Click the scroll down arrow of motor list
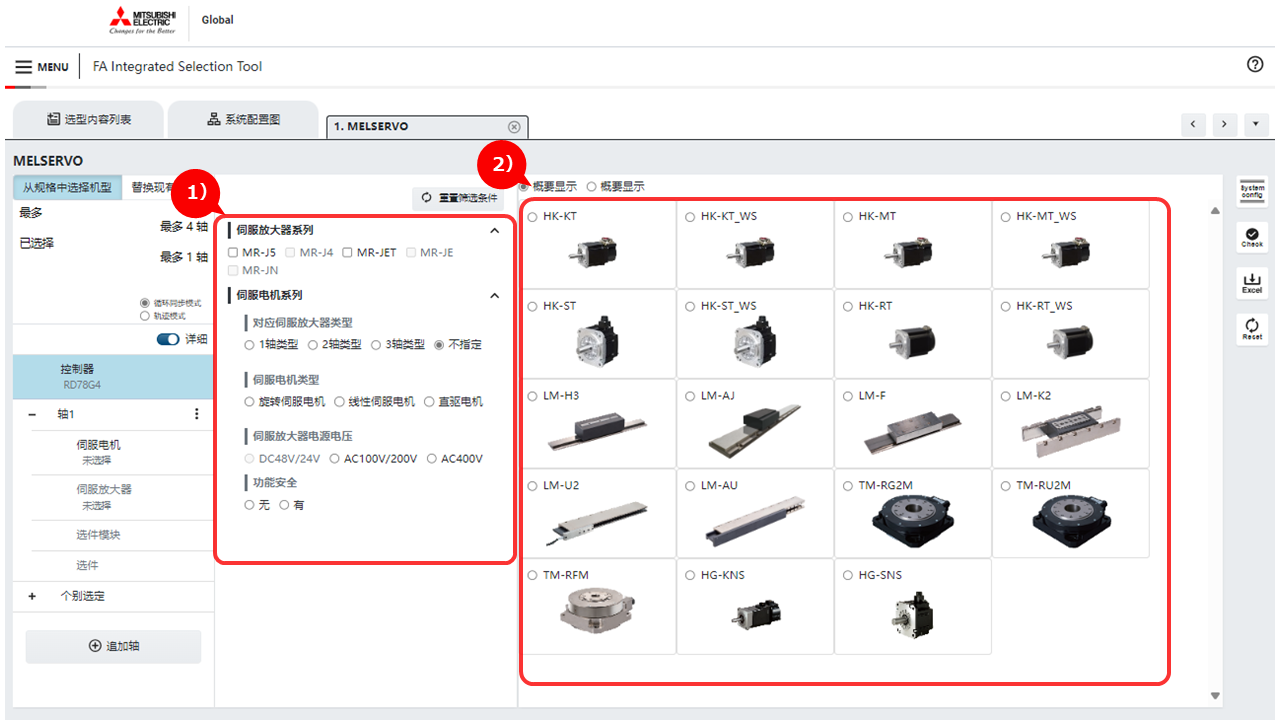 pyautogui.click(x=1215, y=696)
